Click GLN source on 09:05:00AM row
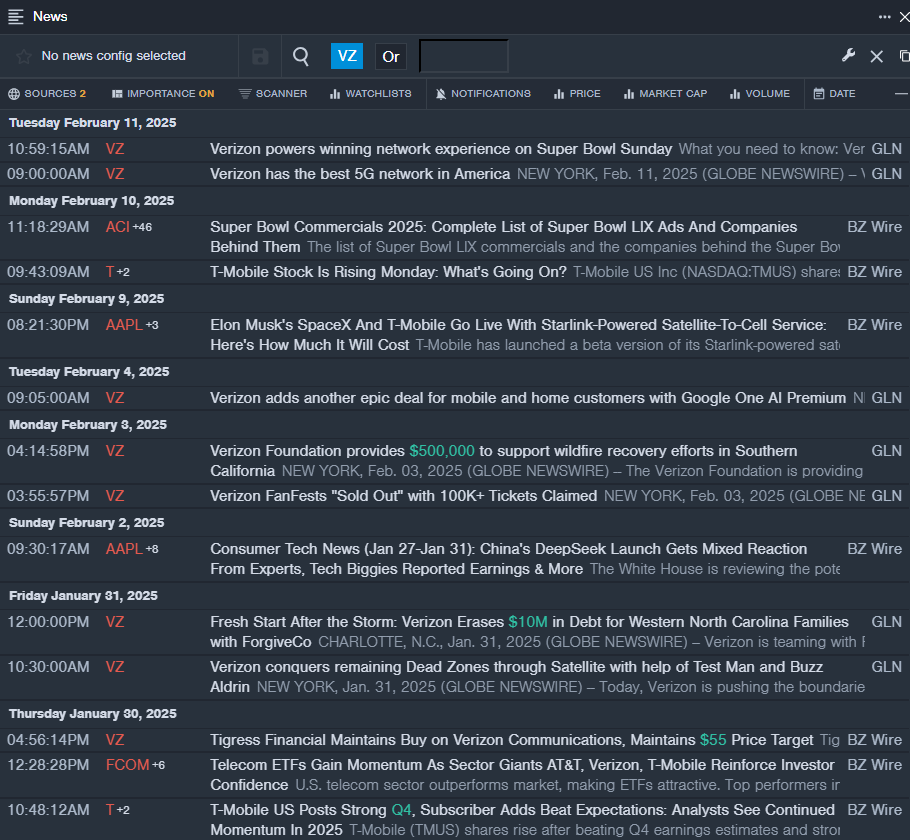The height and width of the screenshot is (840, 910). pos(887,398)
